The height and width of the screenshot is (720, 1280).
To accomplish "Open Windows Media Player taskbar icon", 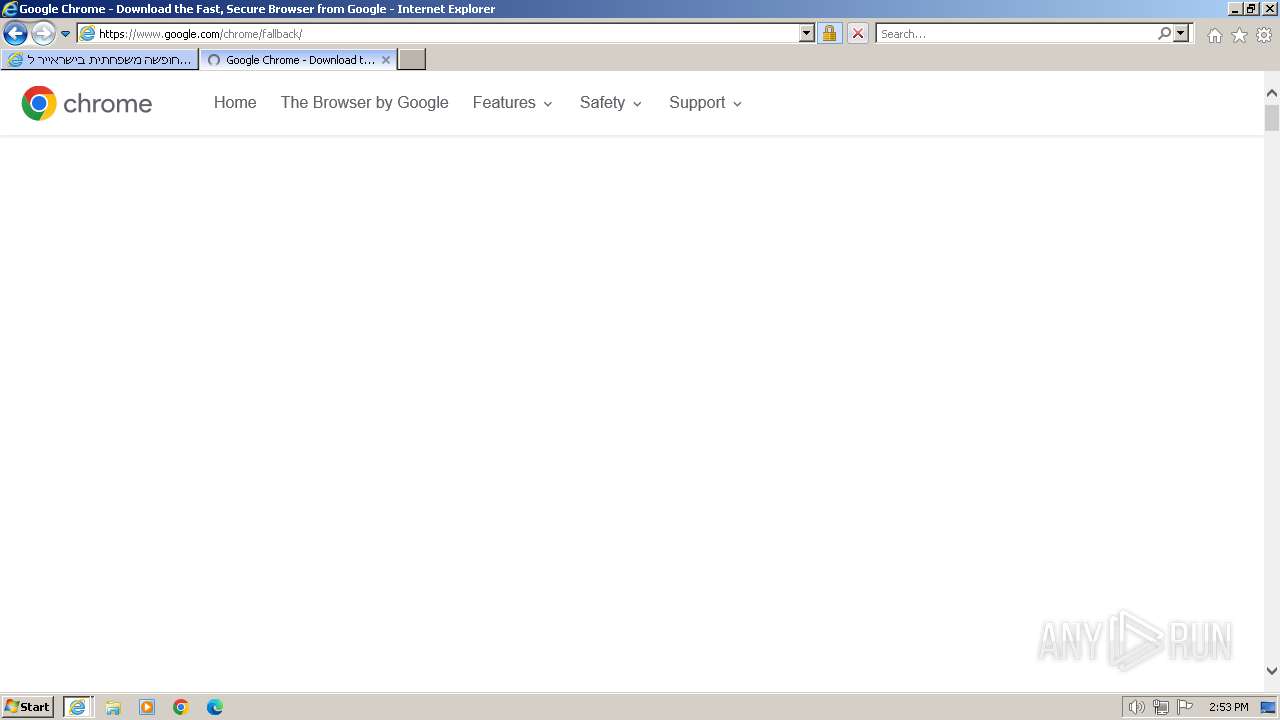I will point(147,707).
